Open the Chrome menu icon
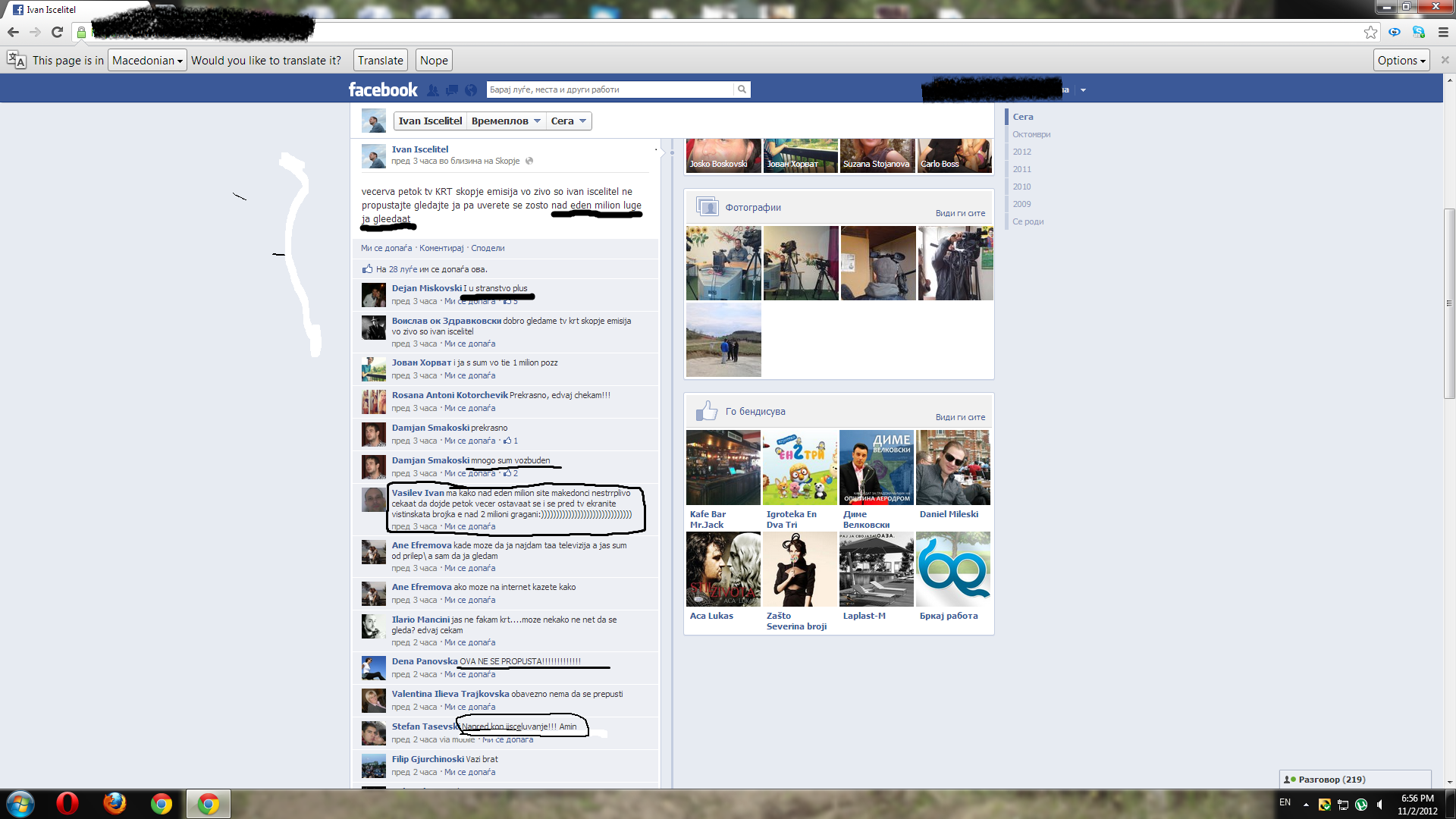The width and height of the screenshot is (1456, 819). (x=1443, y=32)
